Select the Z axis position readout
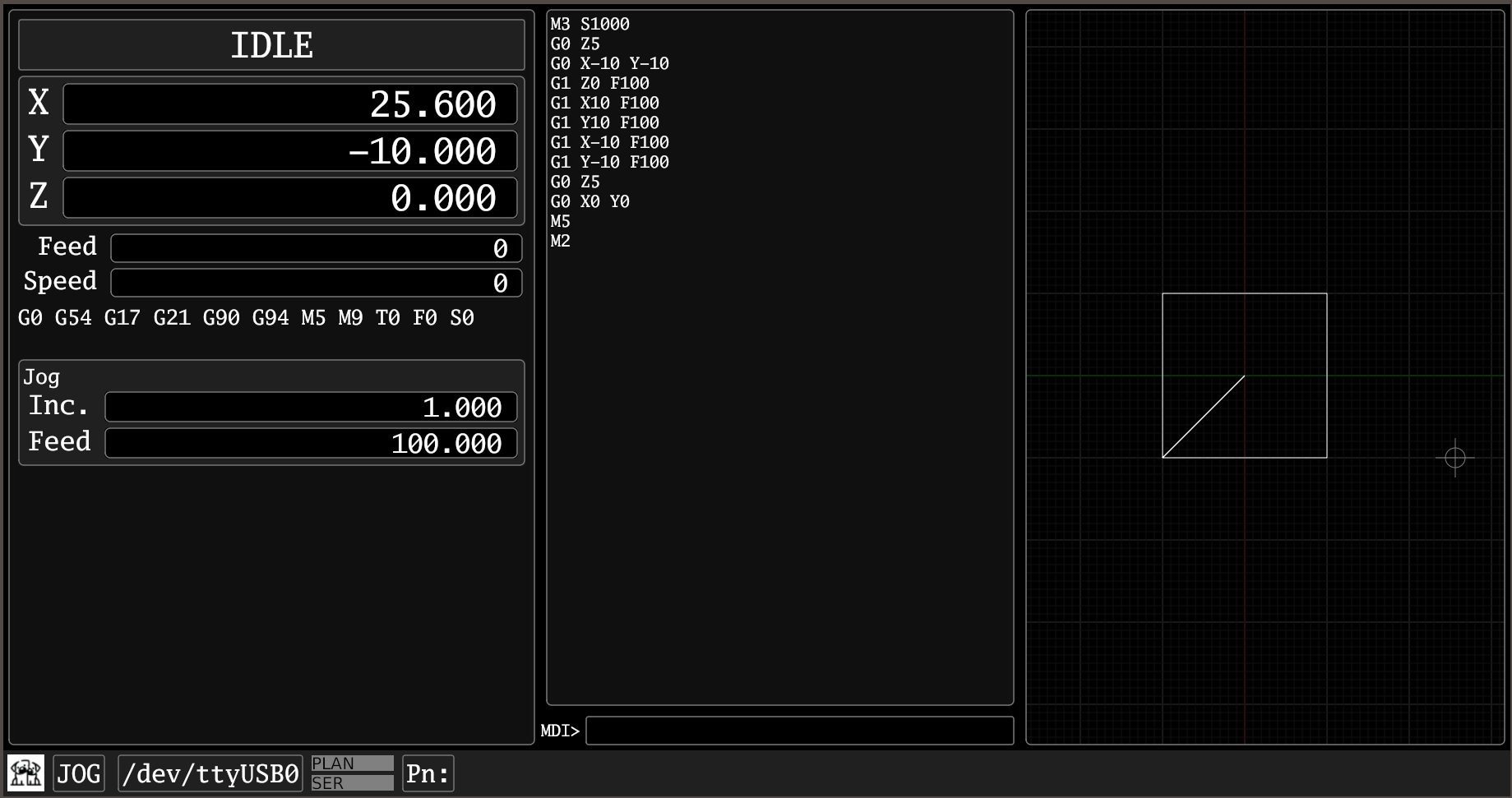 point(289,198)
